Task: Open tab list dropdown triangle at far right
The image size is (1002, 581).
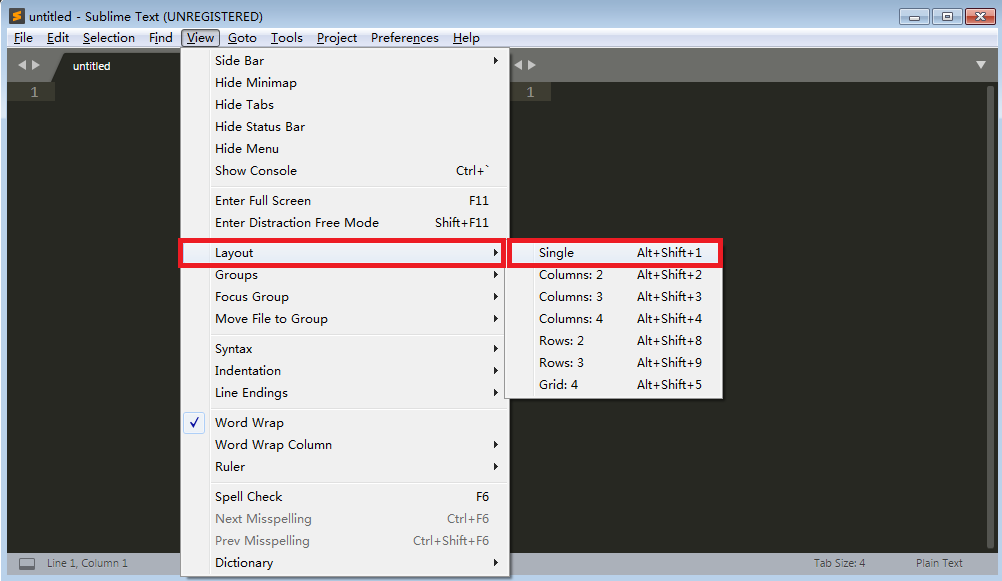Action: (981, 65)
